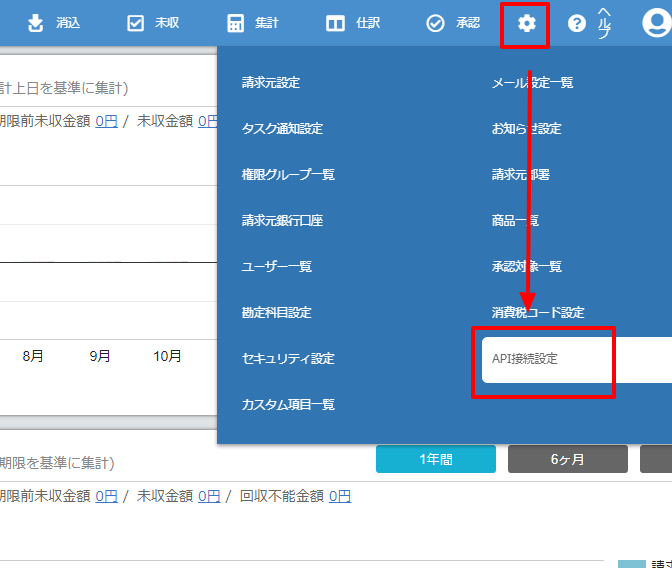This screenshot has width=672, height=568.
Task: Click upper 期限前未収金額 0円 link
Action: click(106, 121)
